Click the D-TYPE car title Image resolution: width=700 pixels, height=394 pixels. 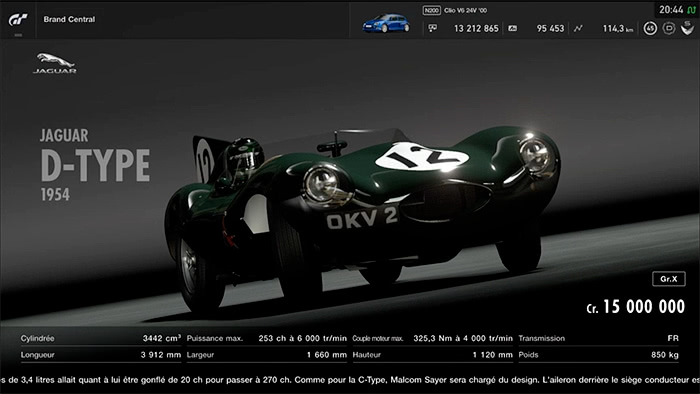(x=95, y=165)
